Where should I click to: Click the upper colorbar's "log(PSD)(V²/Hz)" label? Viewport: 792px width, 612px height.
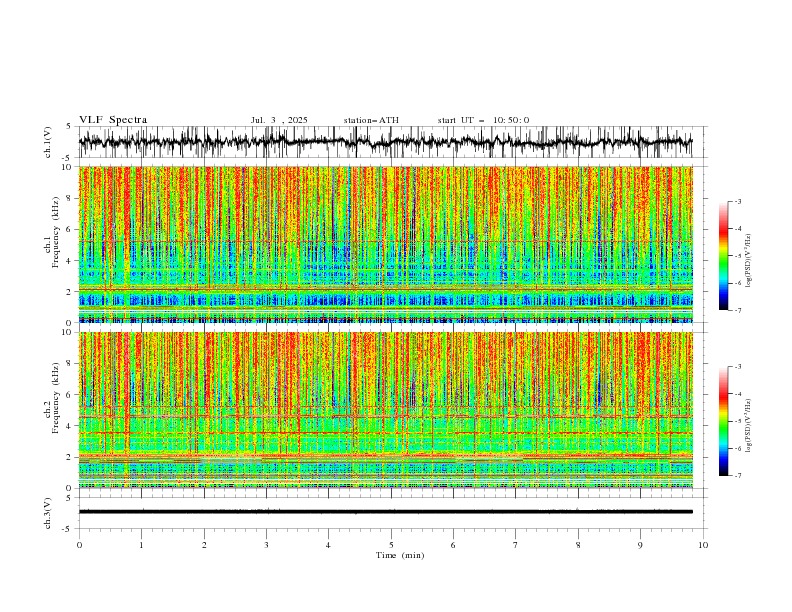(x=748, y=261)
